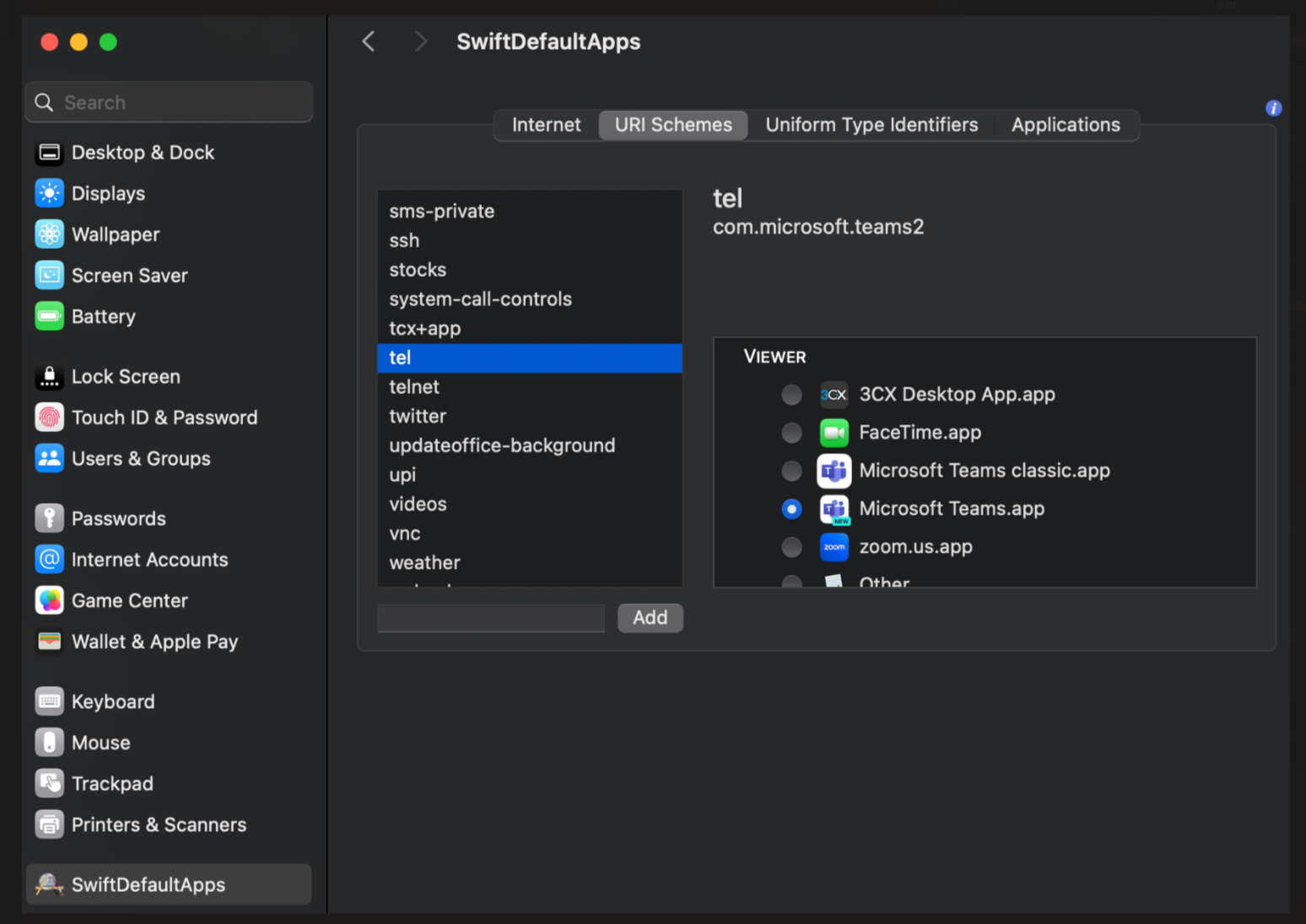Click the zoom.us app icon
This screenshot has width=1306, height=924.
(834, 547)
